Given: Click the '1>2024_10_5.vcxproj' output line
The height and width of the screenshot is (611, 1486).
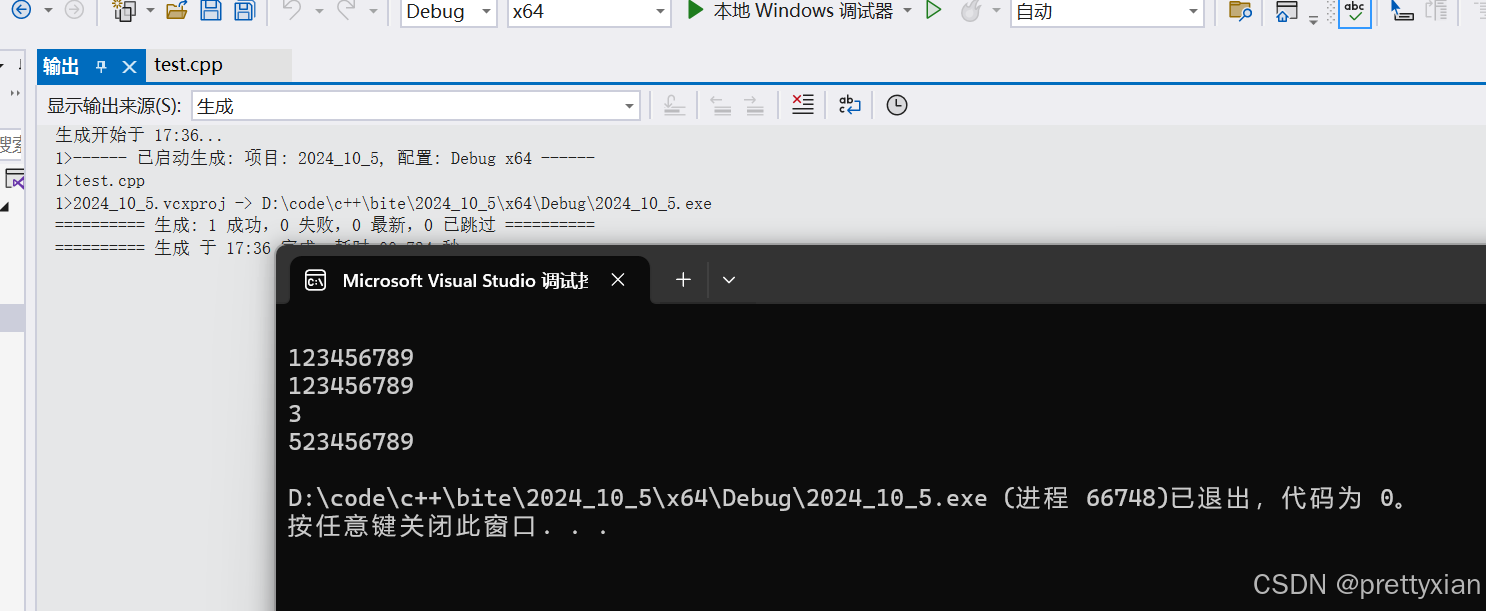Looking at the screenshot, I should coord(384,204).
